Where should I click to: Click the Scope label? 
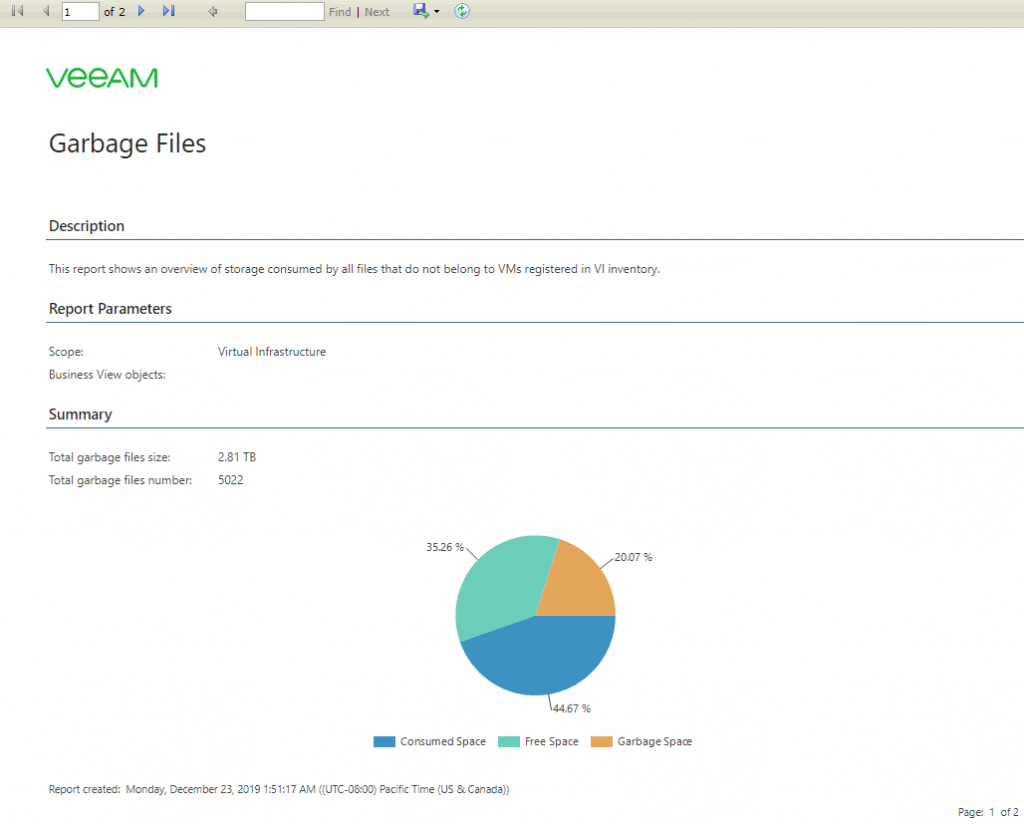point(66,352)
